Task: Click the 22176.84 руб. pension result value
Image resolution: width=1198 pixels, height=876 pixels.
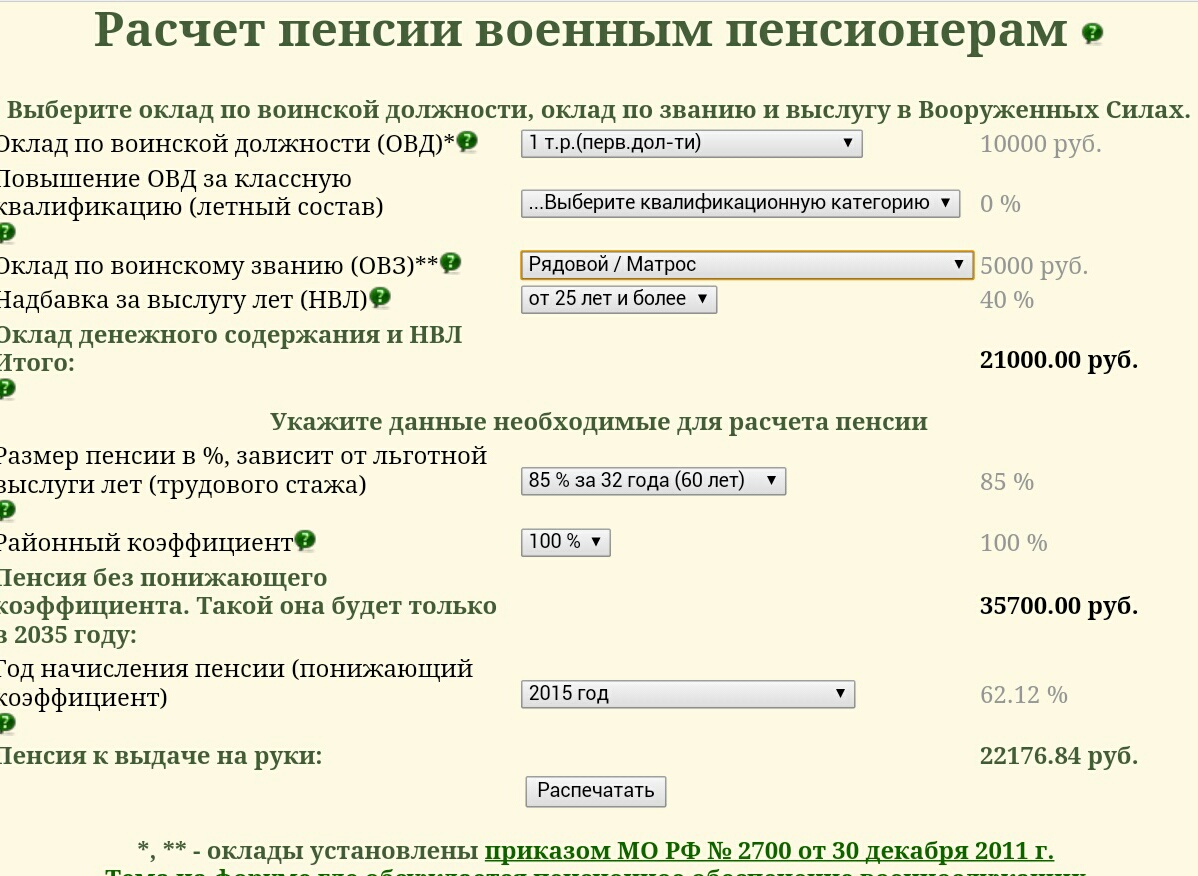Action: (x=1058, y=756)
